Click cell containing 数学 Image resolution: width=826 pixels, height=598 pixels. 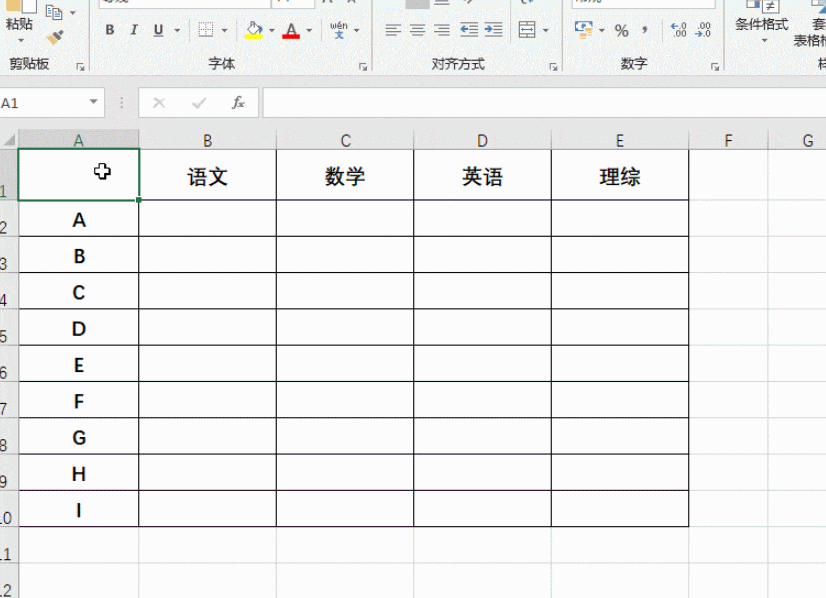tap(345, 176)
